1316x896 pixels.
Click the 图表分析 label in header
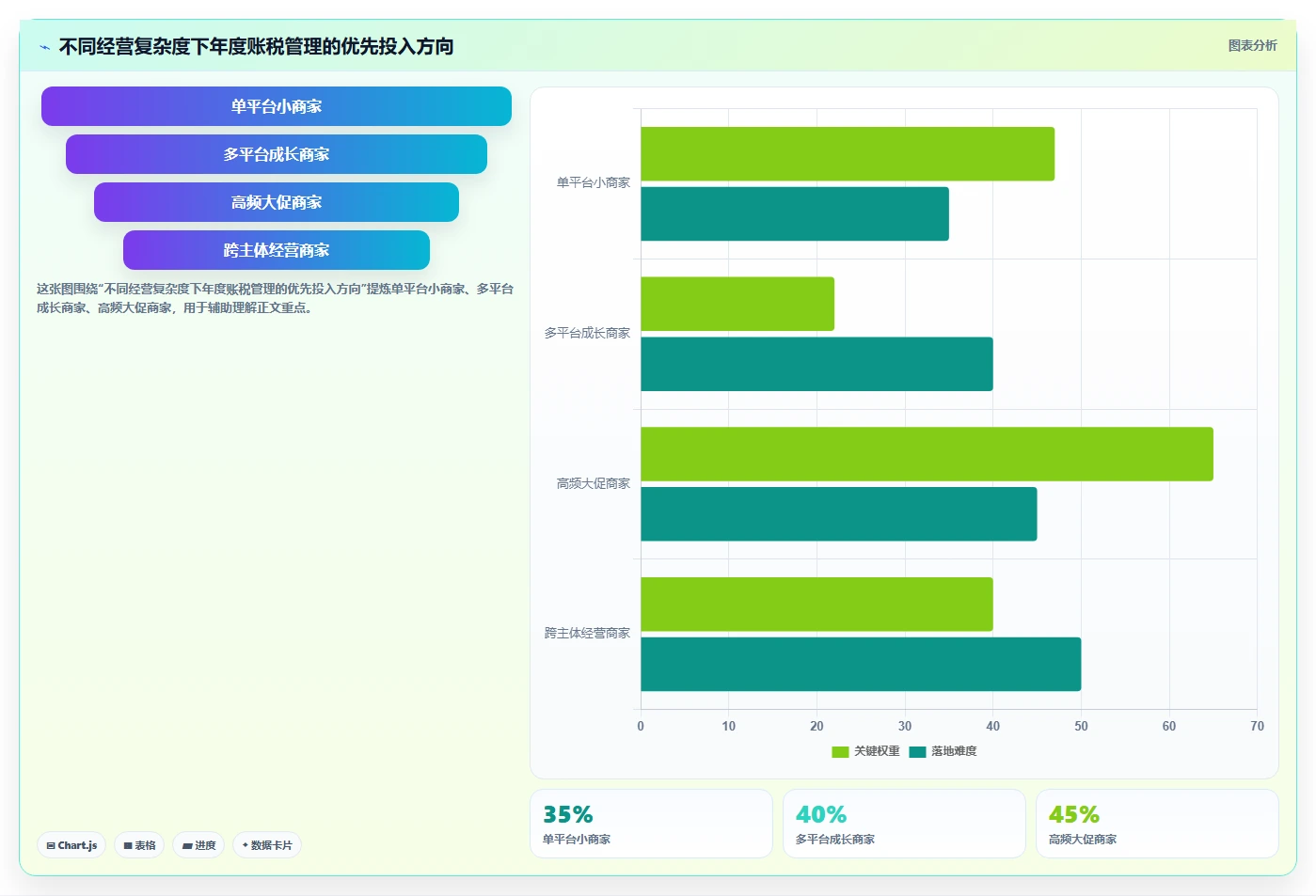(x=1252, y=45)
